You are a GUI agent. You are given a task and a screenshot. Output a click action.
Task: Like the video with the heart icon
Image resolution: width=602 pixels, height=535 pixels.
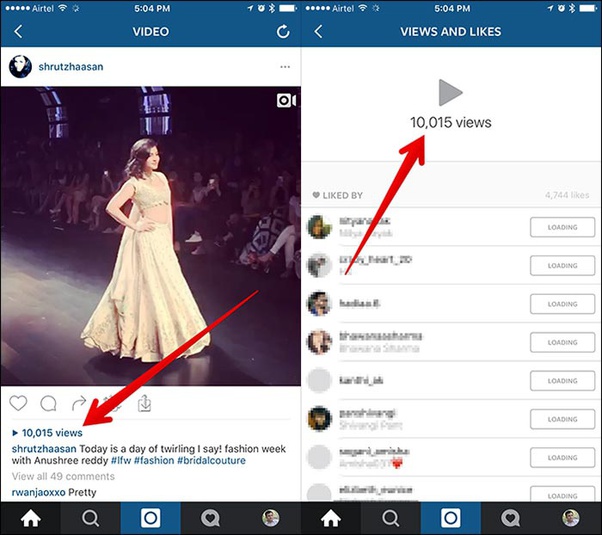[18, 403]
